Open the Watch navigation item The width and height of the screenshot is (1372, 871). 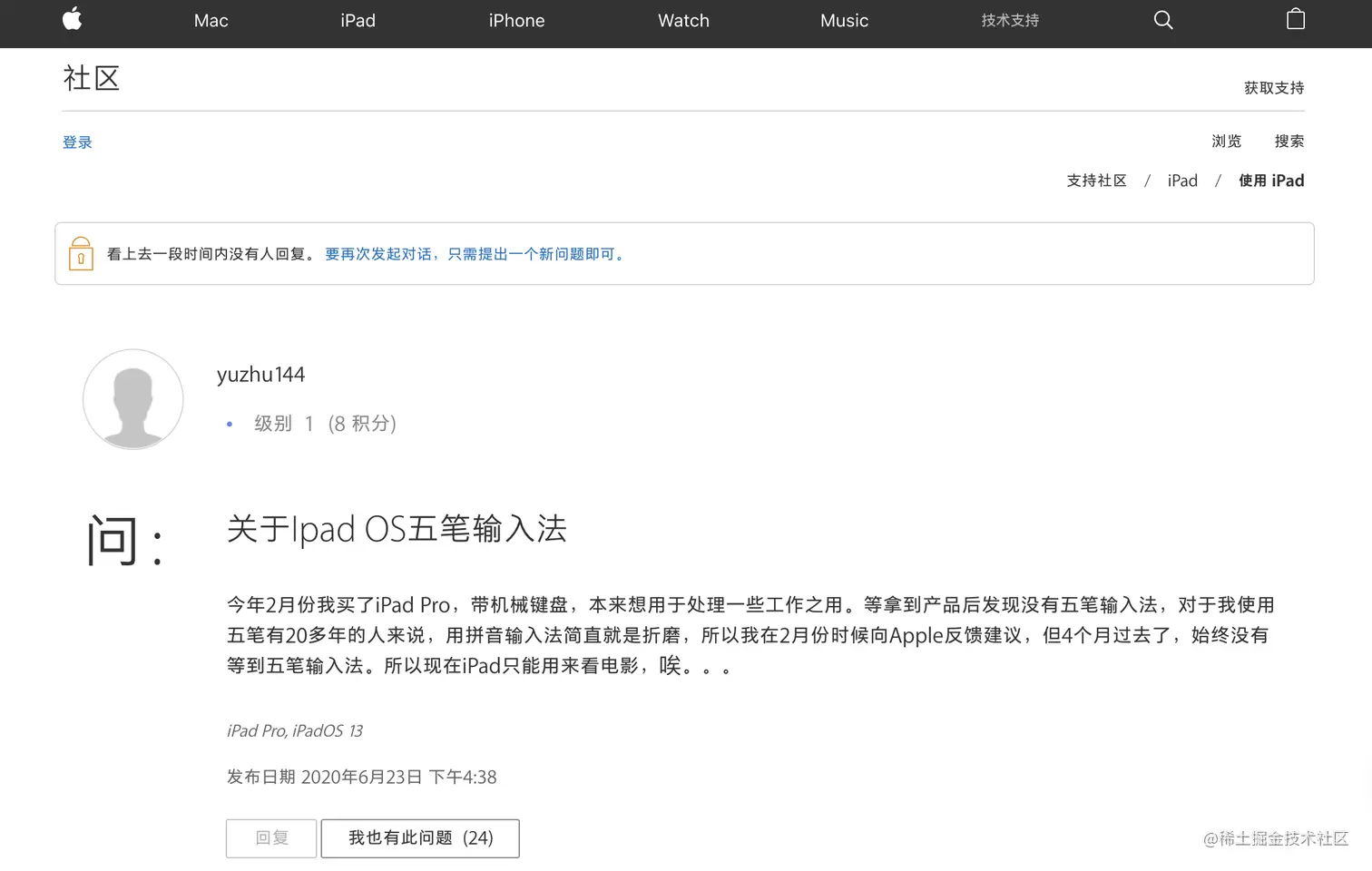coord(683,21)
